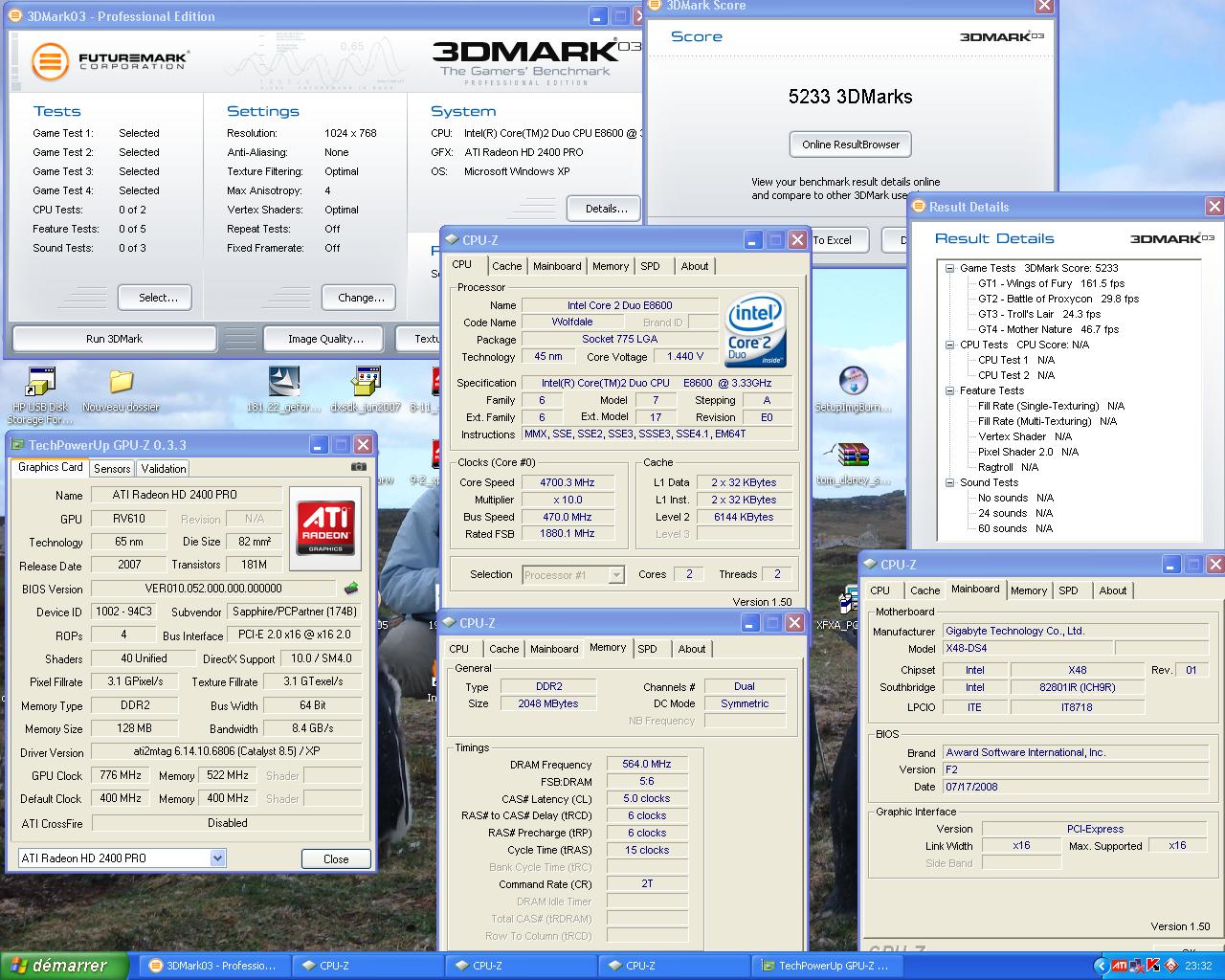Click the GPU-Z BIOS save chip icon

coord(351,589)
